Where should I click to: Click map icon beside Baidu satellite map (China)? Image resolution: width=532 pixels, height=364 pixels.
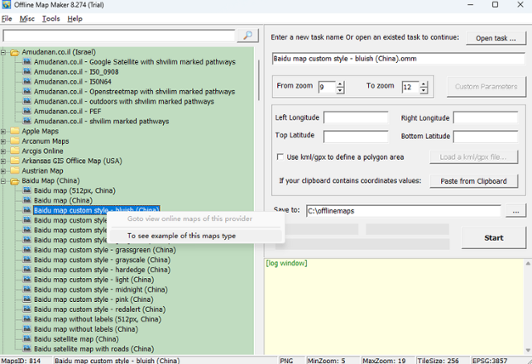[x=27, y=339]
